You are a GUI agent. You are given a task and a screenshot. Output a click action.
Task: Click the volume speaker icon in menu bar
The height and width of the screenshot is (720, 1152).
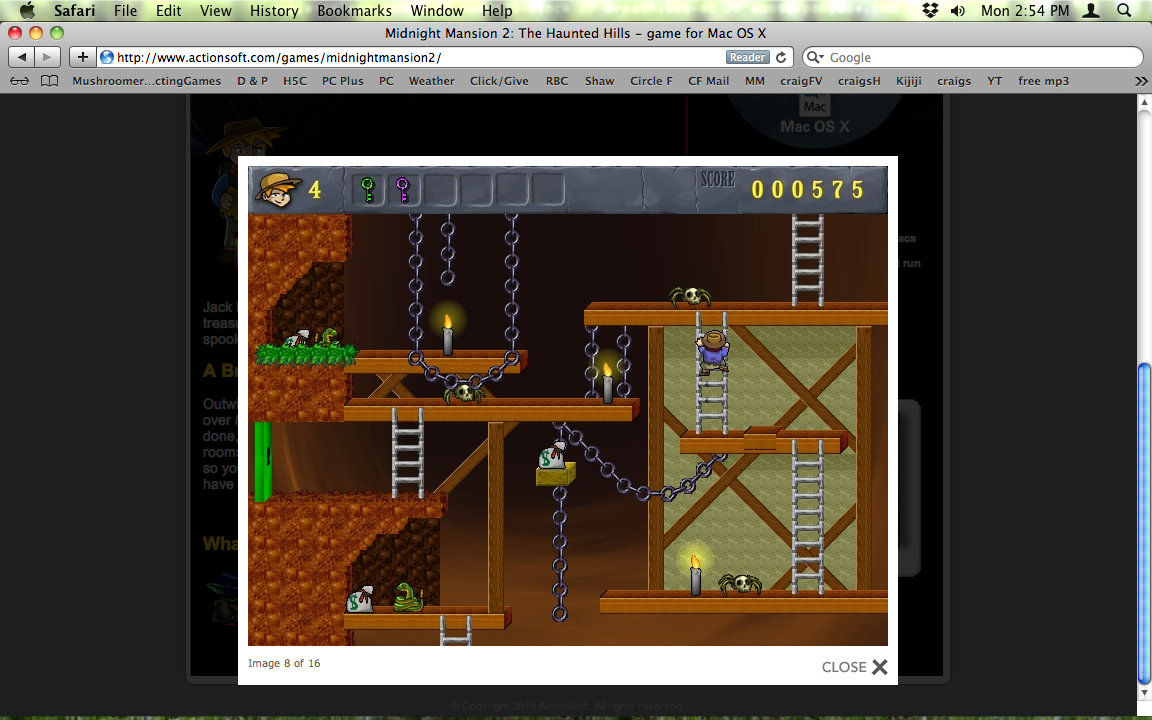coord(958,11)
